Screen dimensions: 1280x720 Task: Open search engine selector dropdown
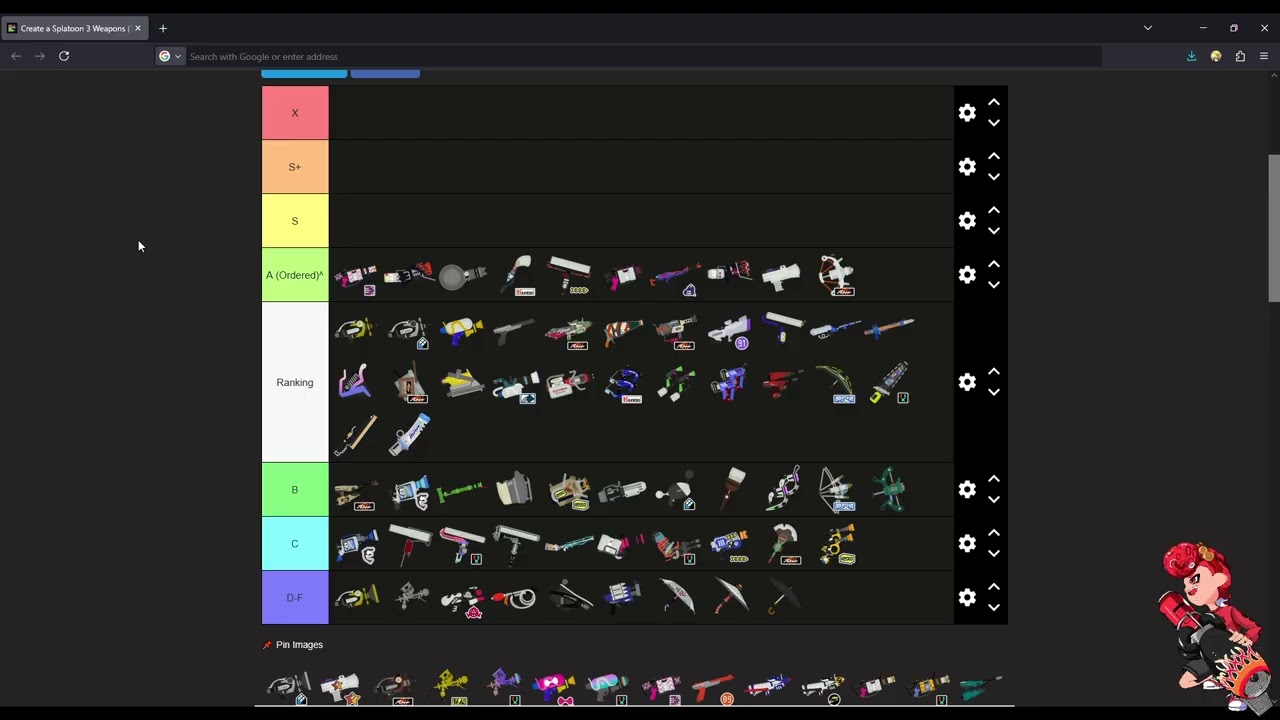(x=170, y=56)
